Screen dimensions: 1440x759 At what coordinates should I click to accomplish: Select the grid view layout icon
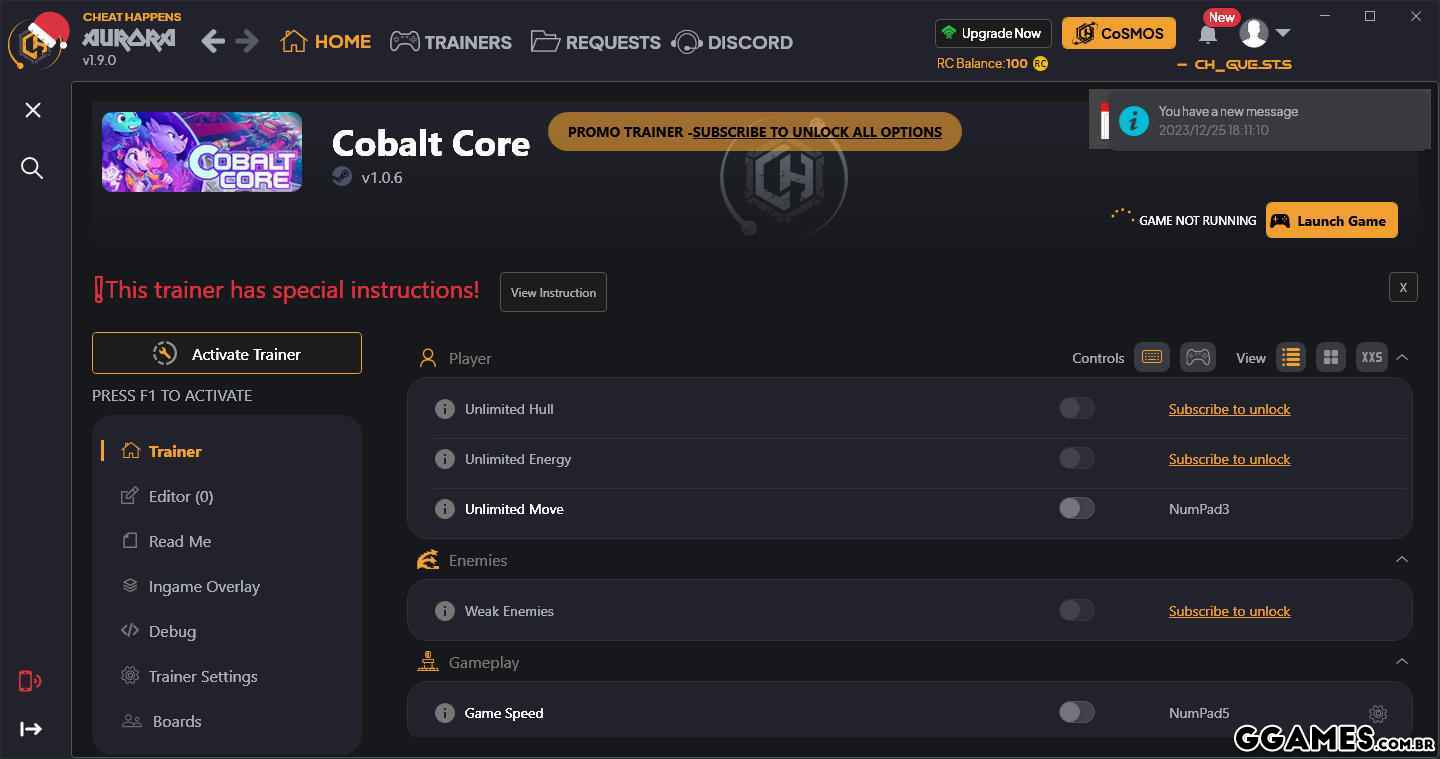[x=1330, y=357]
